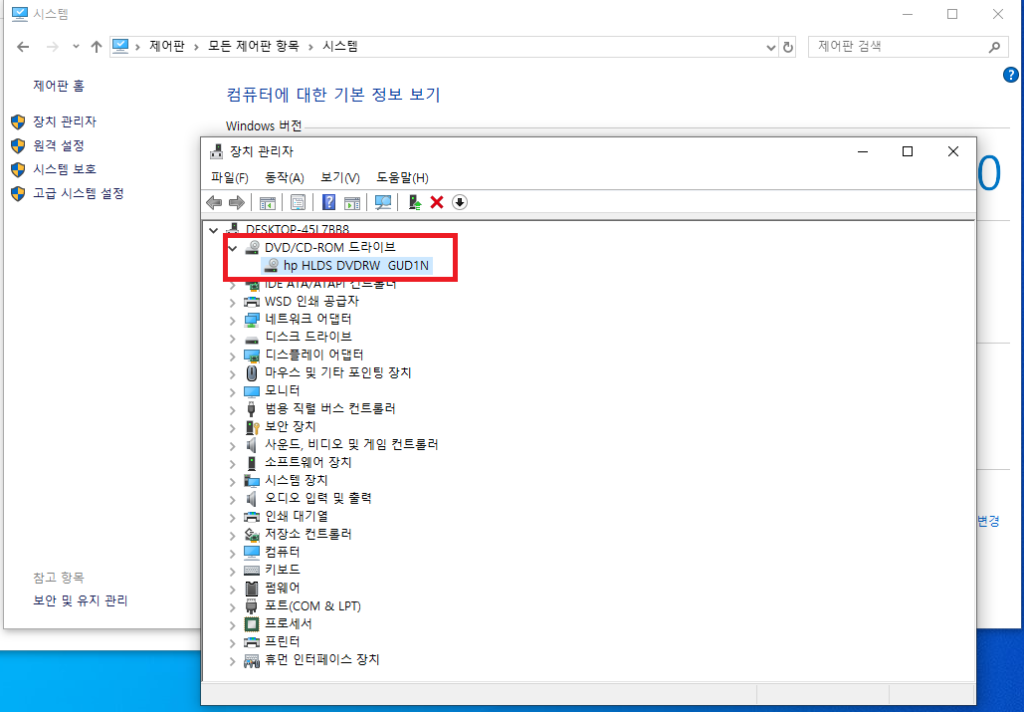Click the Update driver software toolbar icon

tap(415, 202)
